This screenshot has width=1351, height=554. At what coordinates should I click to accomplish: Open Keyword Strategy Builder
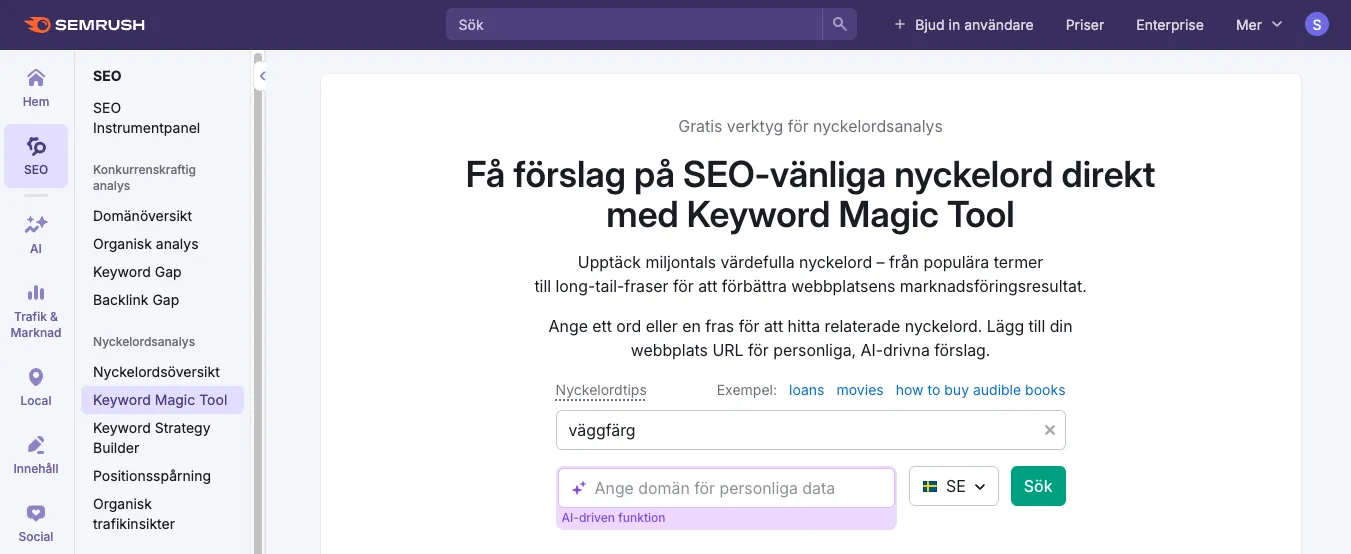(x=152, y=438)
